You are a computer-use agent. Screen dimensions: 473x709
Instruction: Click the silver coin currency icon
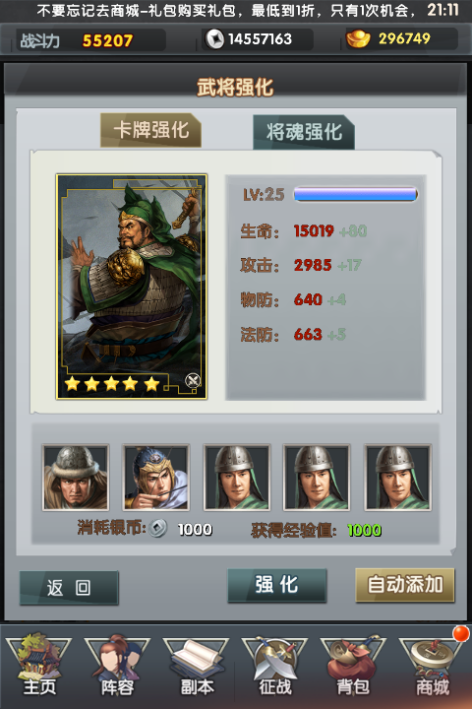click(x=215, y=39)
